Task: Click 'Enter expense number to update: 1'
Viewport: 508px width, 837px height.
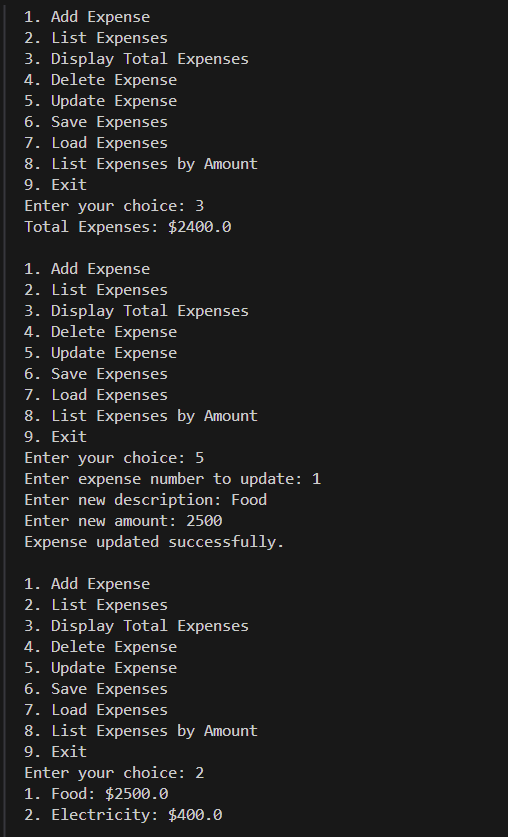Action: point(172,479)
